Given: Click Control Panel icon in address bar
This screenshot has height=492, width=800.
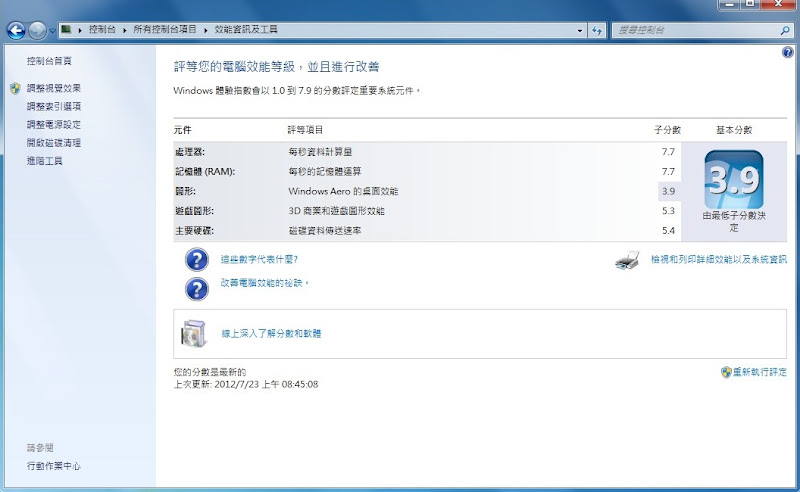Looking at the screenshot, I should pyautogui.click(x=66, y=30).
